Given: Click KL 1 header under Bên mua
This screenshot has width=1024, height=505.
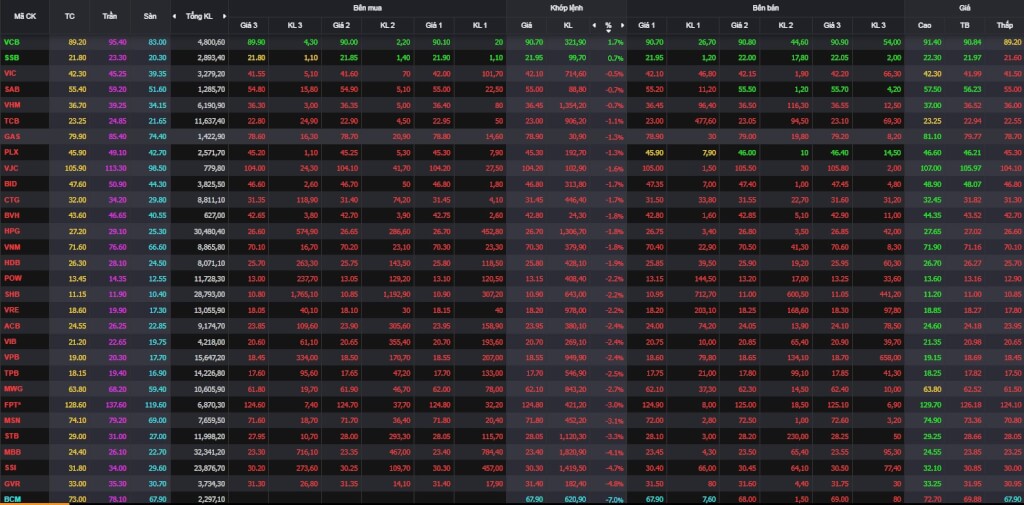Looking at the screenshot, I should [479, 25].
